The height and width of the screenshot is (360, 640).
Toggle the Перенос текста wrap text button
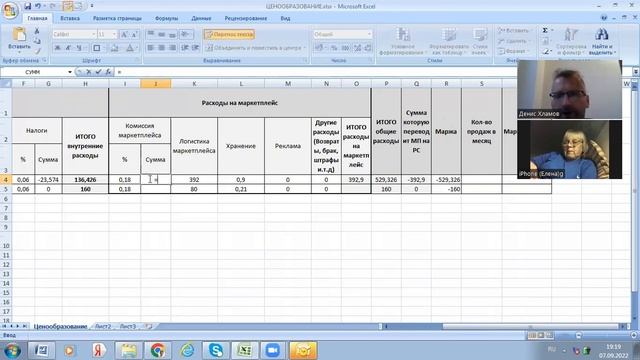click(229, 35)
